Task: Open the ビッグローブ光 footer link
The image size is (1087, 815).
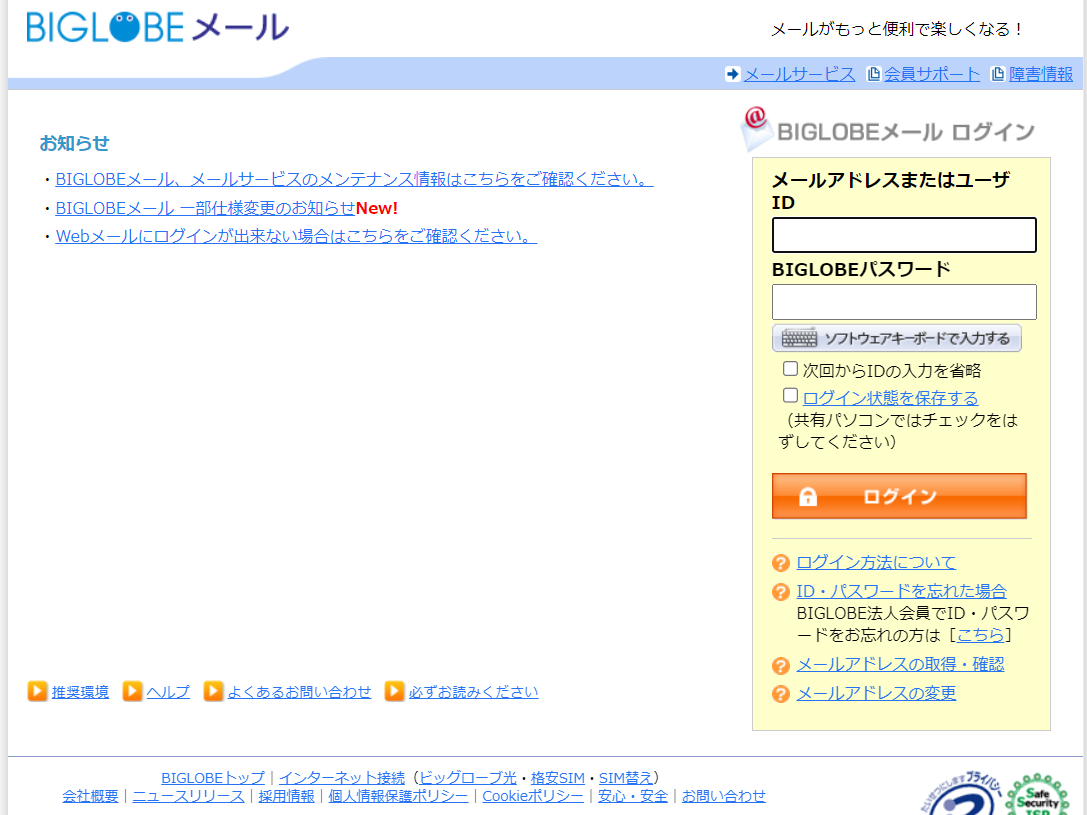Action: pos(468,778)
